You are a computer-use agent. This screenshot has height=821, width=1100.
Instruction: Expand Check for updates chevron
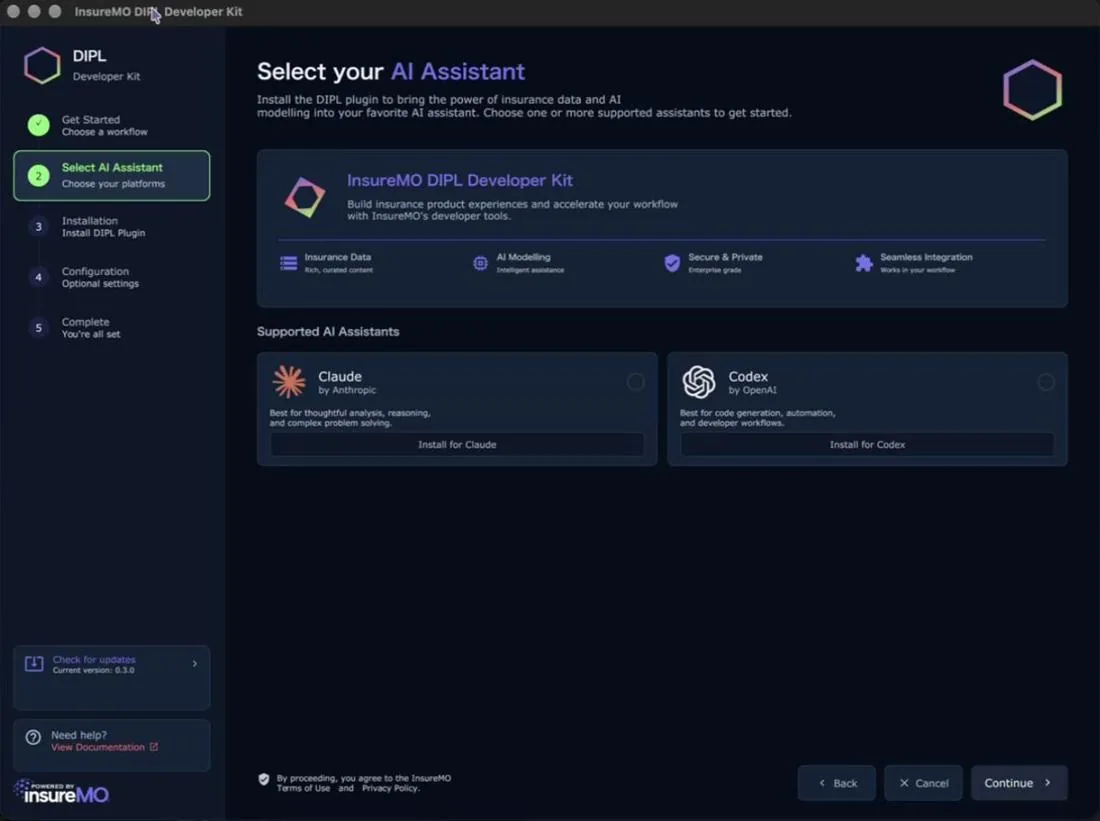194,663
